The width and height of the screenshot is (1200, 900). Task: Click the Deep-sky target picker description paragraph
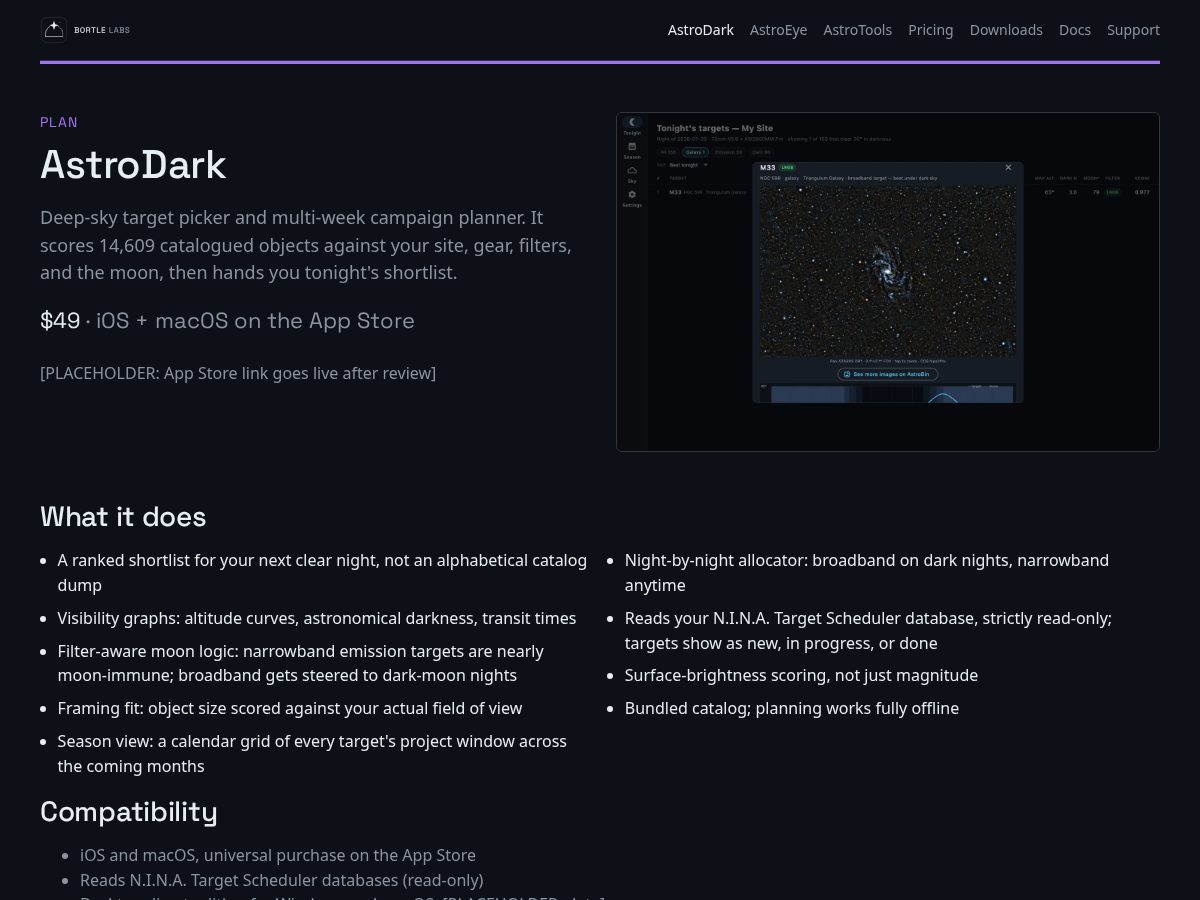click(x=306, y=245)
